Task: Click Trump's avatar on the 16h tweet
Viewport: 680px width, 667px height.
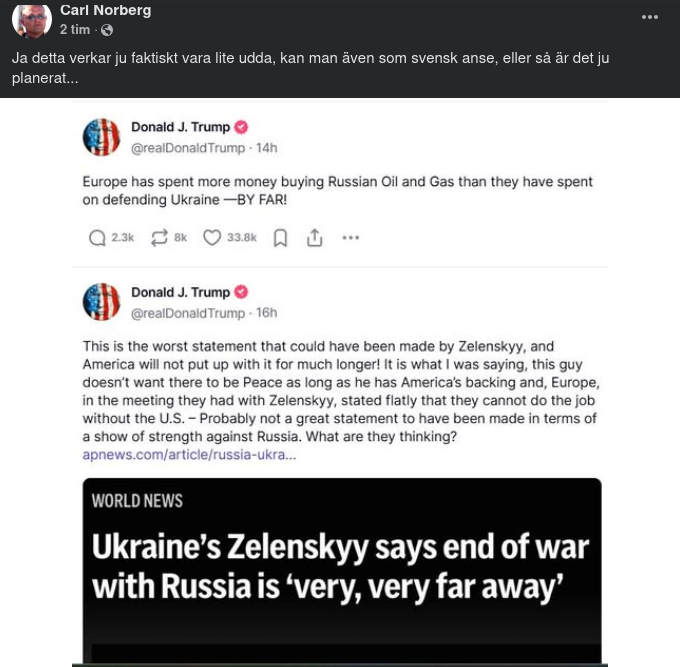Action: tap(101, 302)
